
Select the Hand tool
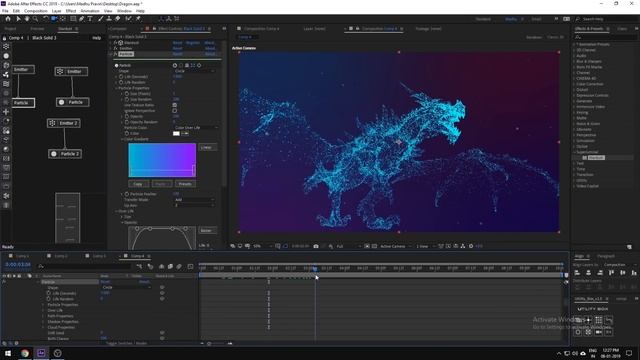[27, 19]
